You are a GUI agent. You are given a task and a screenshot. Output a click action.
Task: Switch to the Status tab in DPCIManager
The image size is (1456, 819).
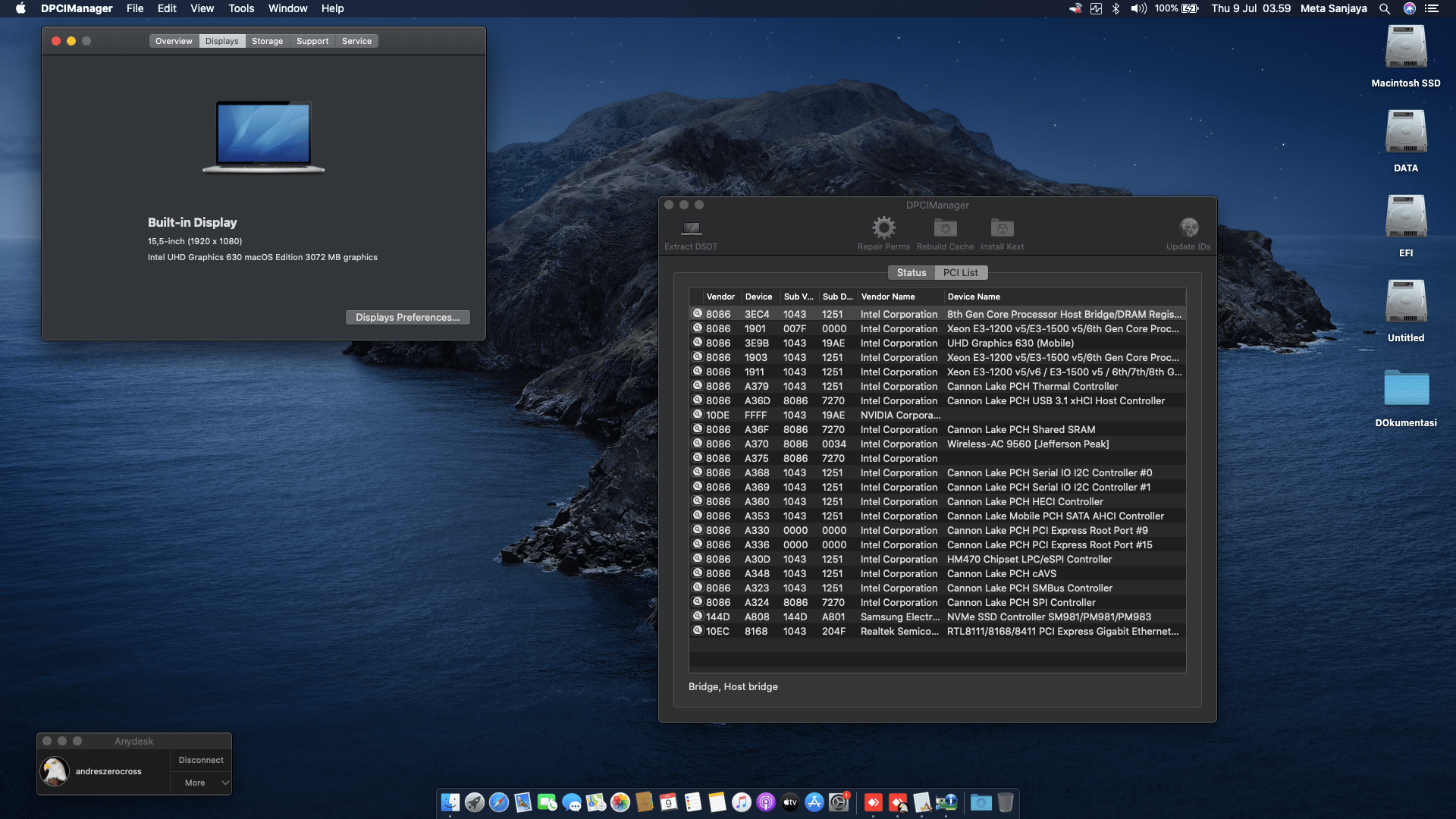[911, 272]
